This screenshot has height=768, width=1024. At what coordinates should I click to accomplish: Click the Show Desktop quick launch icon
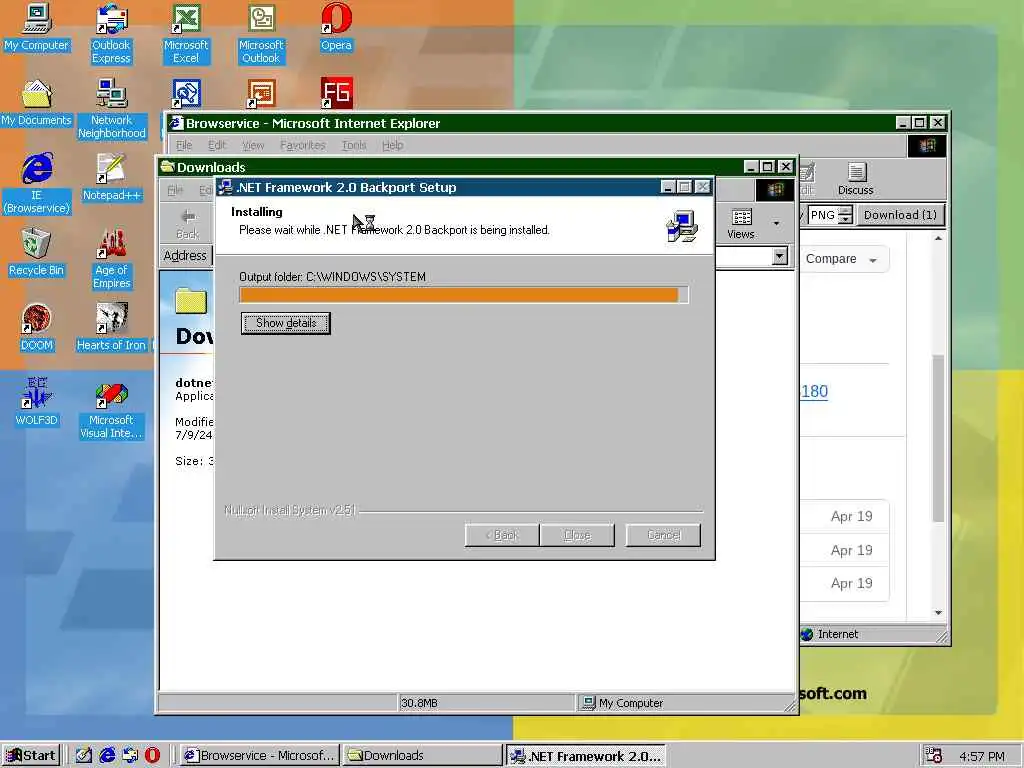tap(84, 755)
